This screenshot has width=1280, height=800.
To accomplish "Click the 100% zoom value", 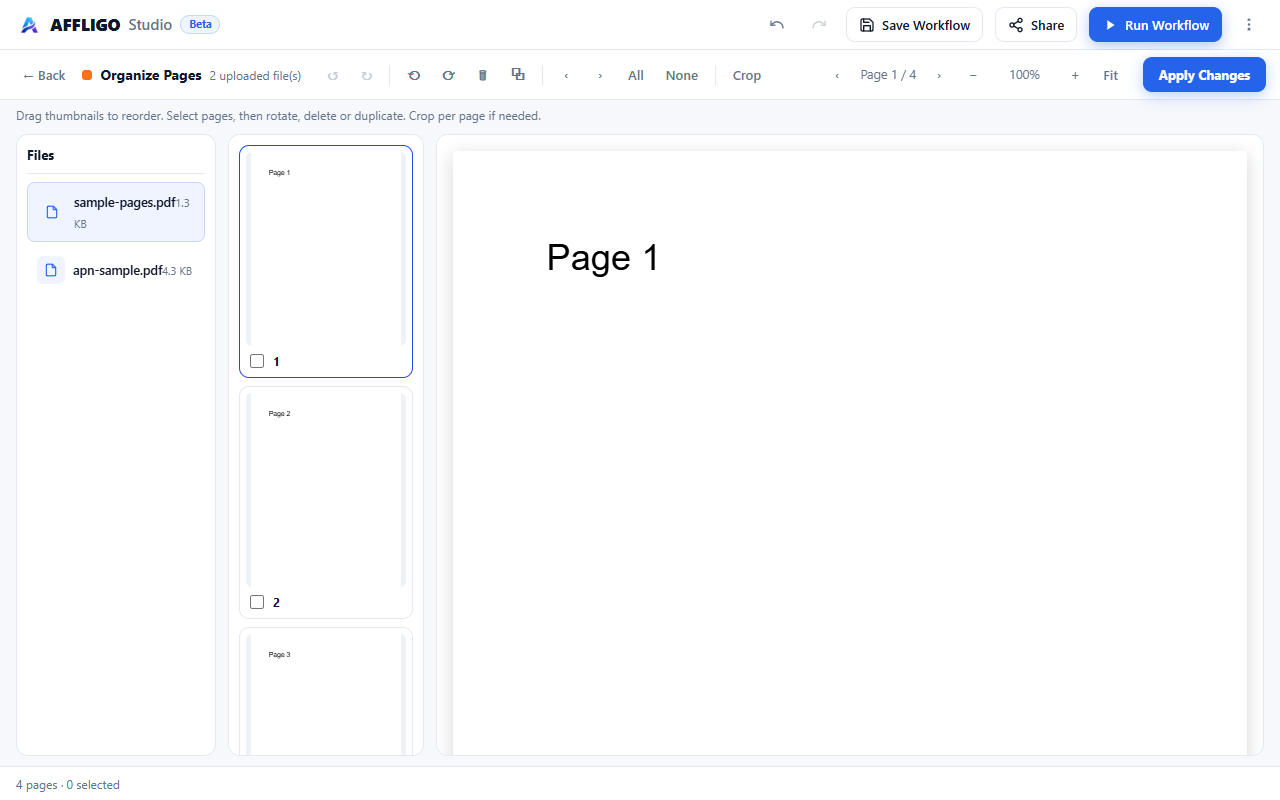I will coord(1024,75).
